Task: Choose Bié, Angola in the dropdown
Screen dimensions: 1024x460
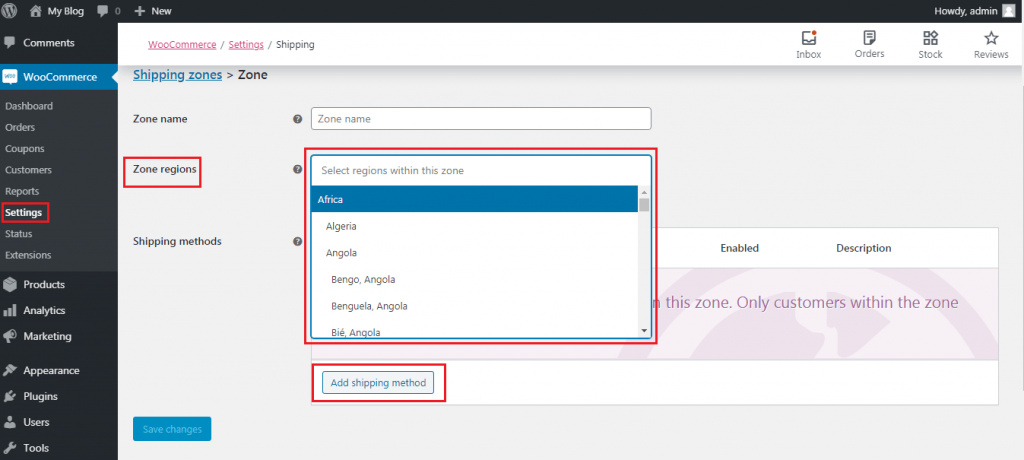Action: 475,331
